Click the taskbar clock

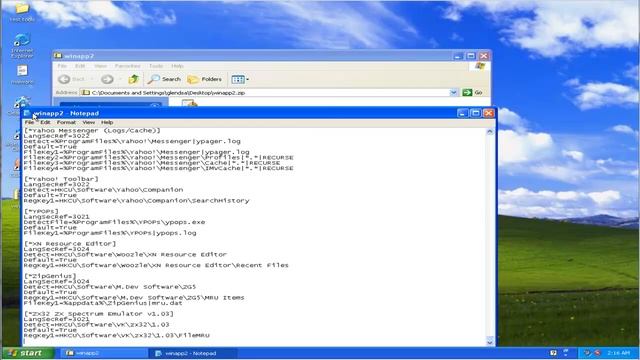(618, 353)
